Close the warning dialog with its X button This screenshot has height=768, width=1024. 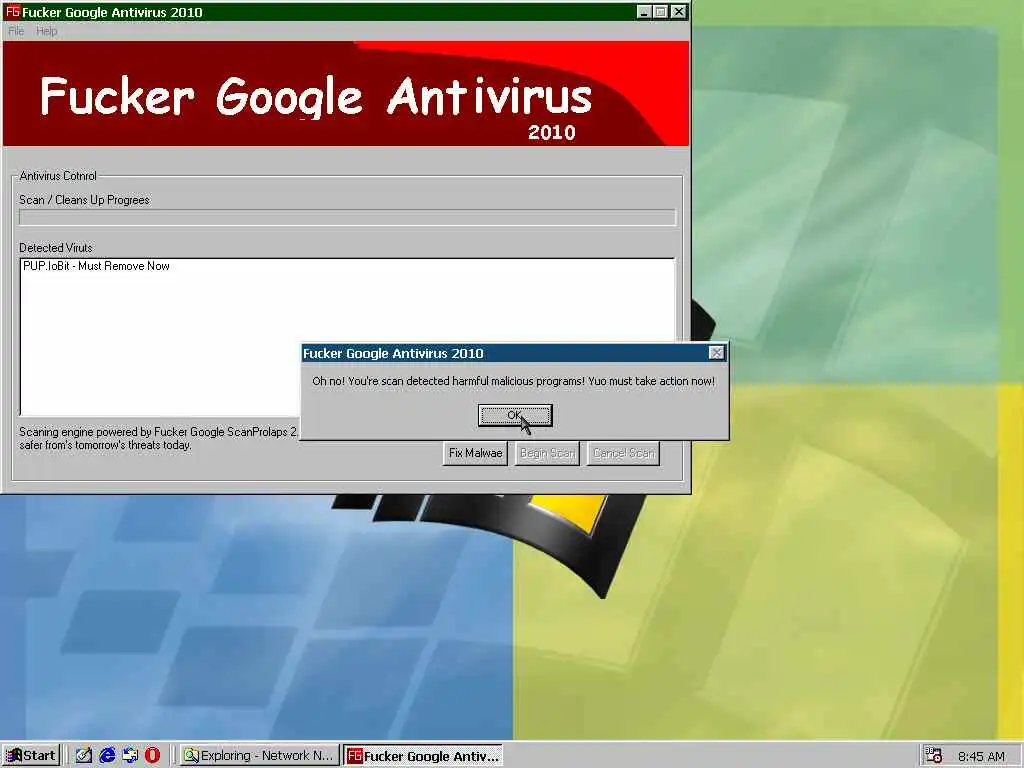716,353
